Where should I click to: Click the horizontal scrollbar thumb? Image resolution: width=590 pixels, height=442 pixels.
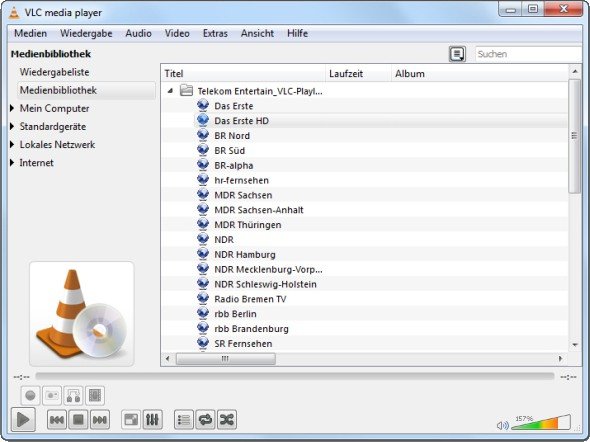point(226,358)
